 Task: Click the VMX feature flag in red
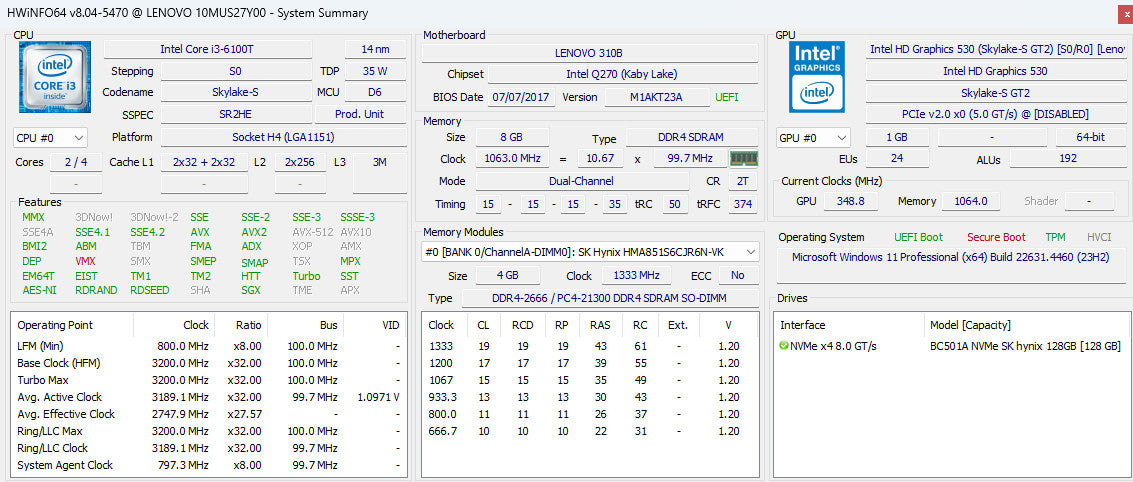pyautogui.click(x=85, y=261)
